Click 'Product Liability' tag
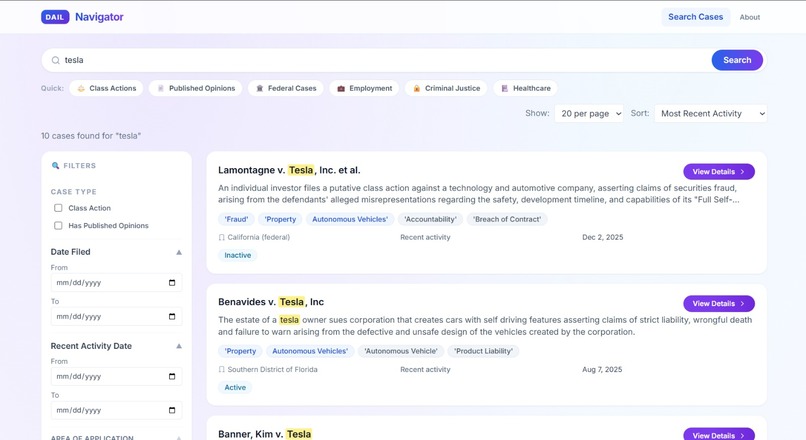Viewport: 806px width, 440px height. click(484, 351)
